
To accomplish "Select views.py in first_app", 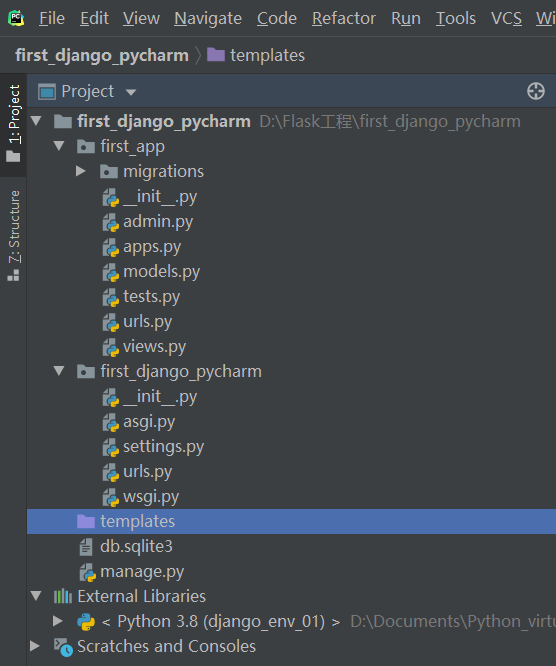I will 154,347.
